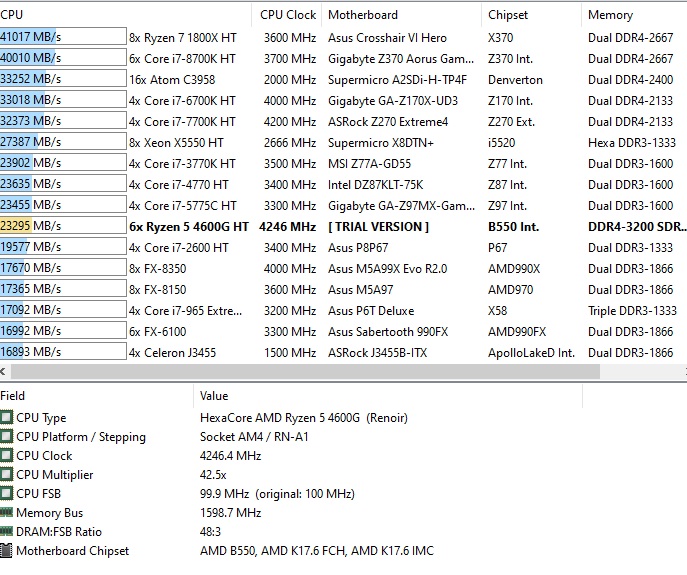Select the 8x FX-8350 row
The width and height of the screenshot is (687, 575).
[344, 269]
